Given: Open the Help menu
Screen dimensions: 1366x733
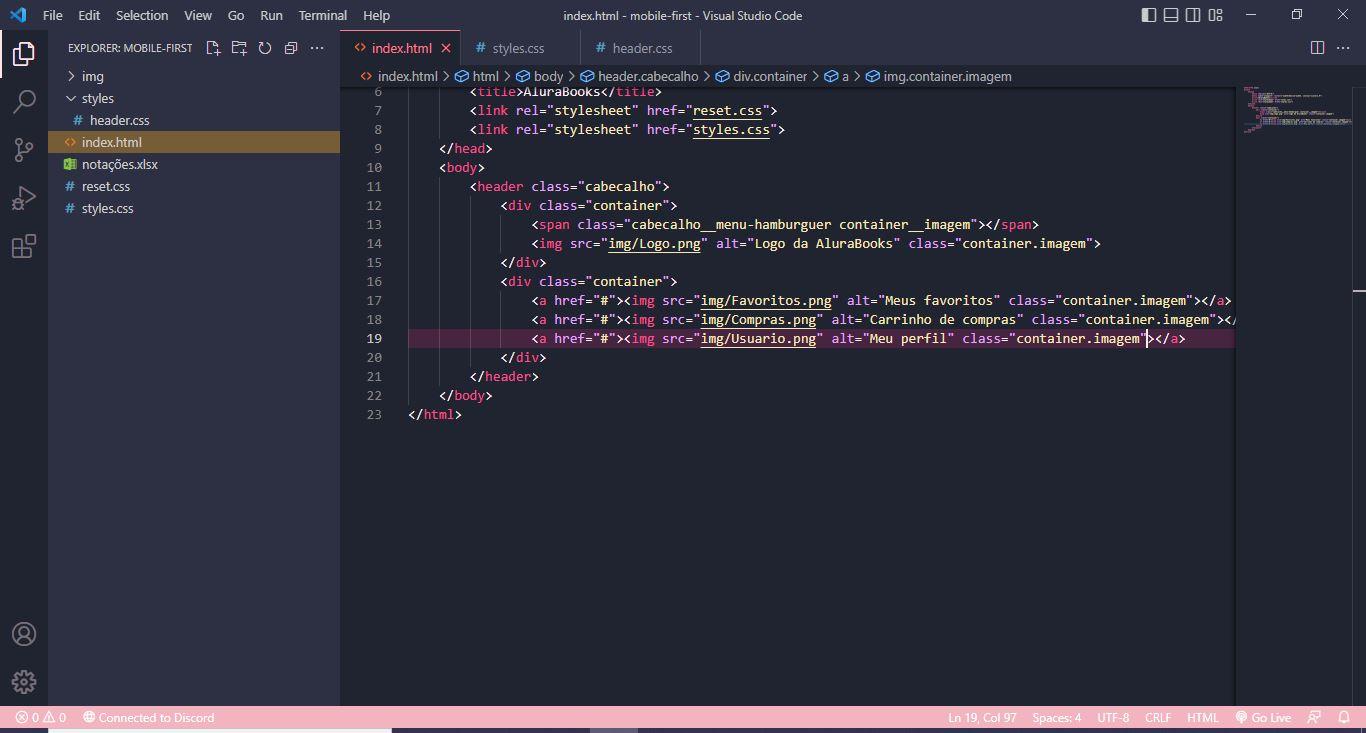Looking at the screenshot, I should 377,15.
